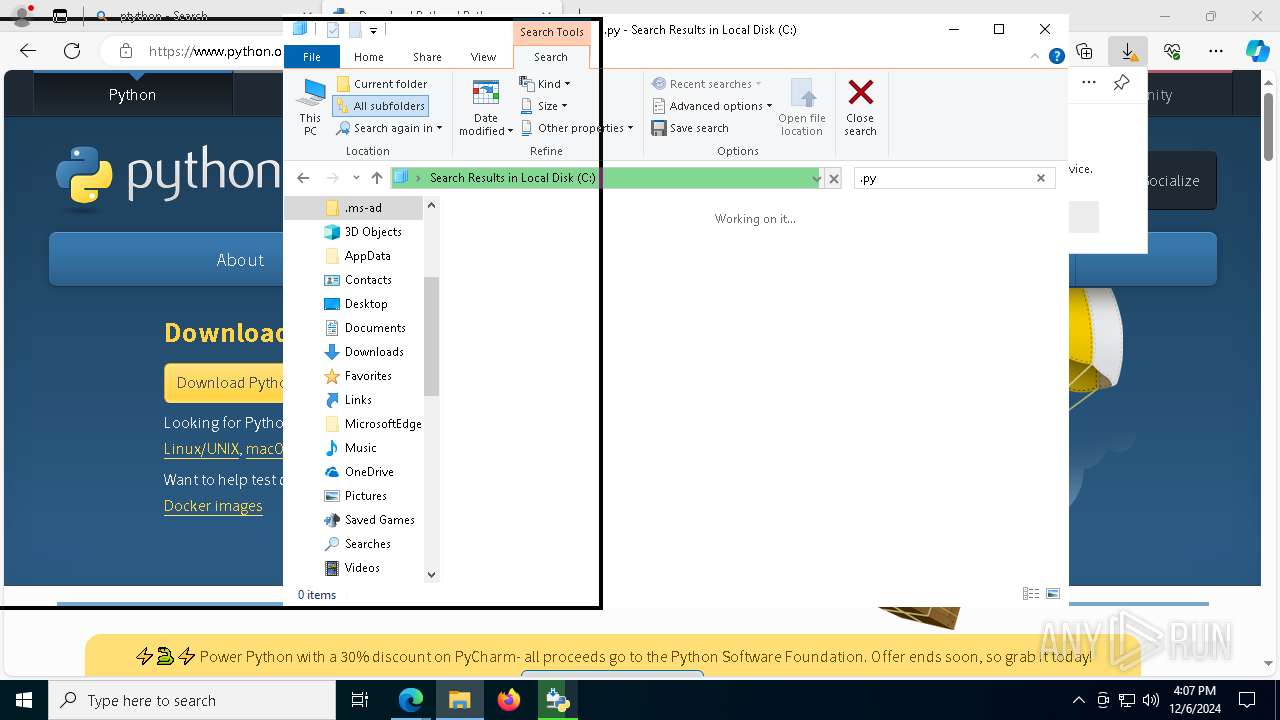Screen dimensions: 1280x720
Task: Open recent locations chevron in Explorer
Action: (356, 178)
